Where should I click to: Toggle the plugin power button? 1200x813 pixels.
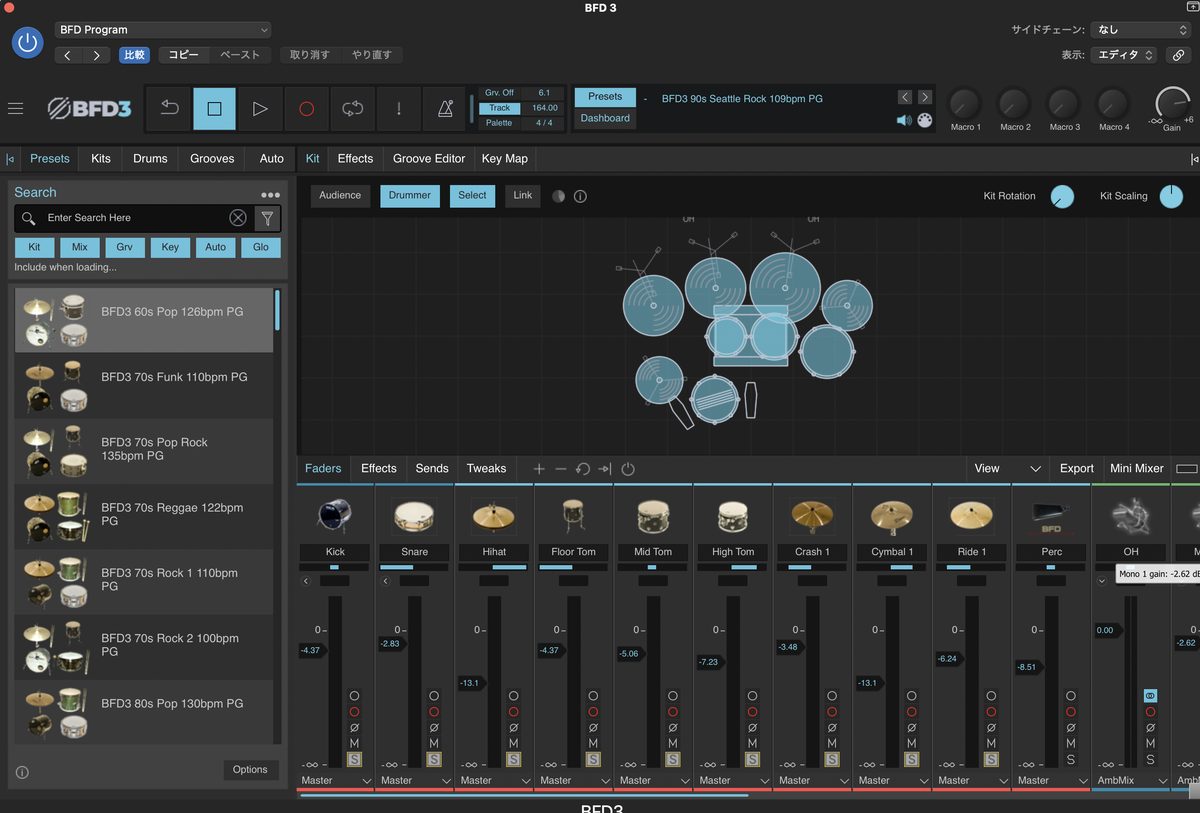28,42
